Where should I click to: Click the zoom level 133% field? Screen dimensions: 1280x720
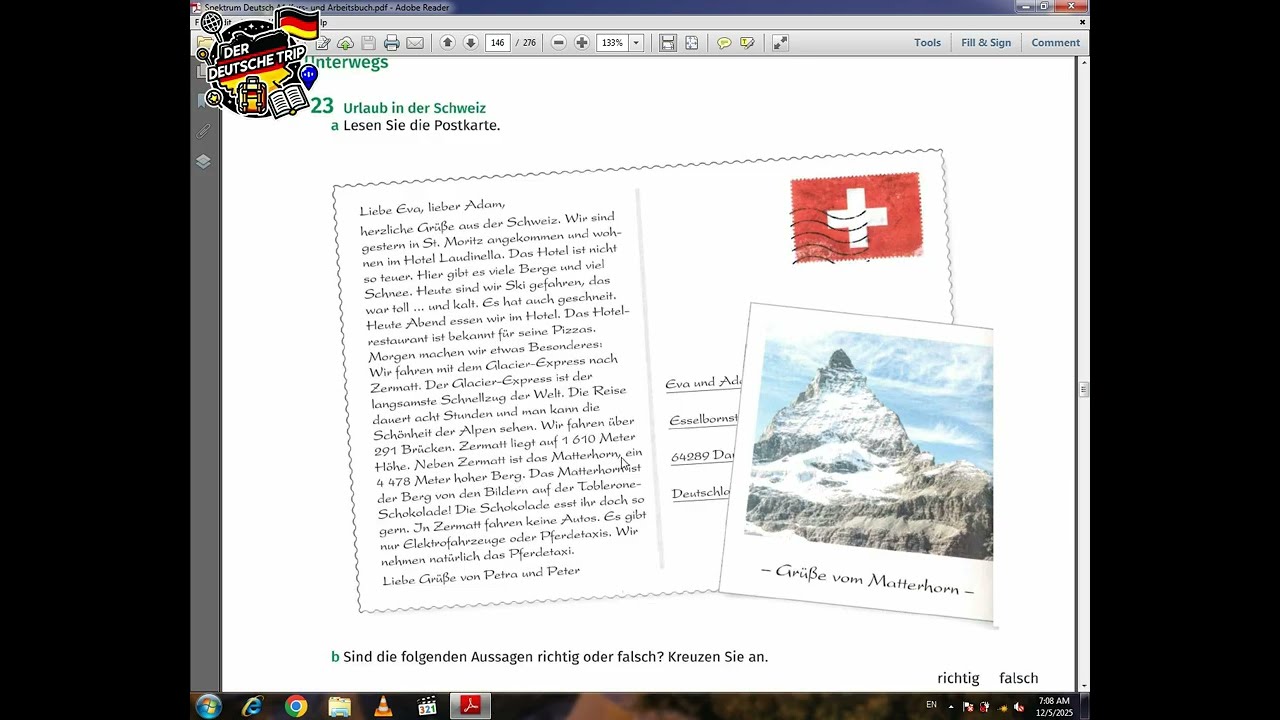(612, 43)
